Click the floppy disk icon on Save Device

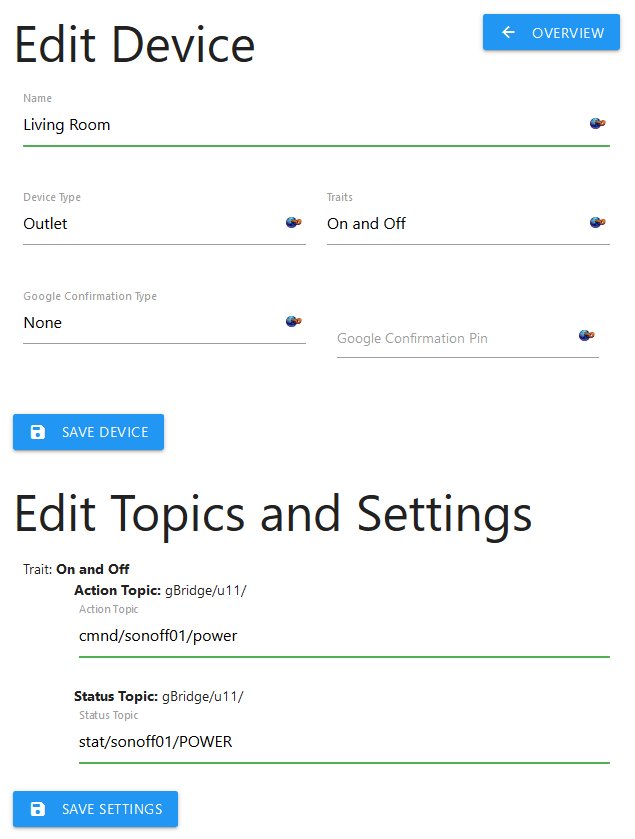pos(38,432)
